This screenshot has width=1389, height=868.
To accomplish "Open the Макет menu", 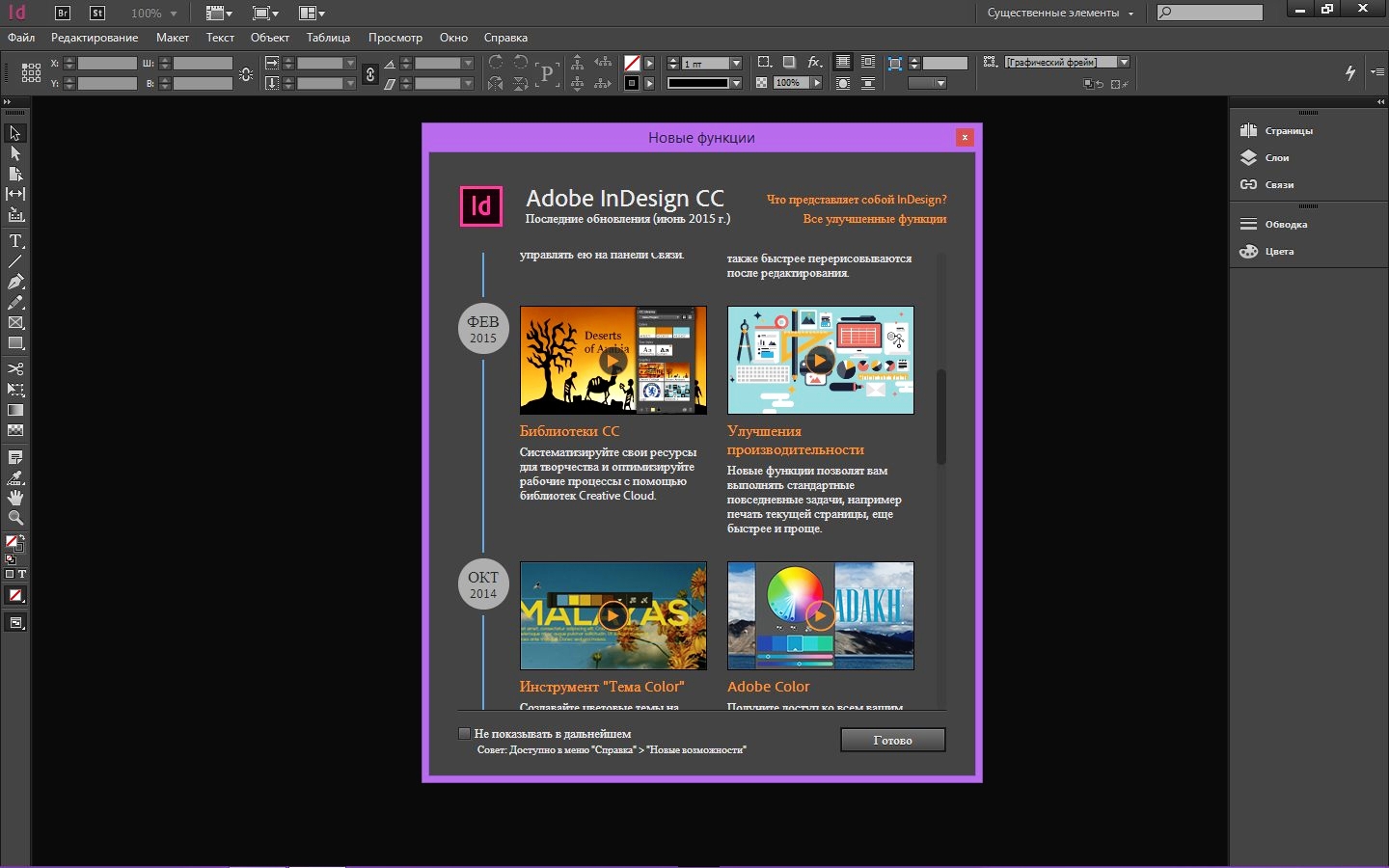I will (173, 38).
